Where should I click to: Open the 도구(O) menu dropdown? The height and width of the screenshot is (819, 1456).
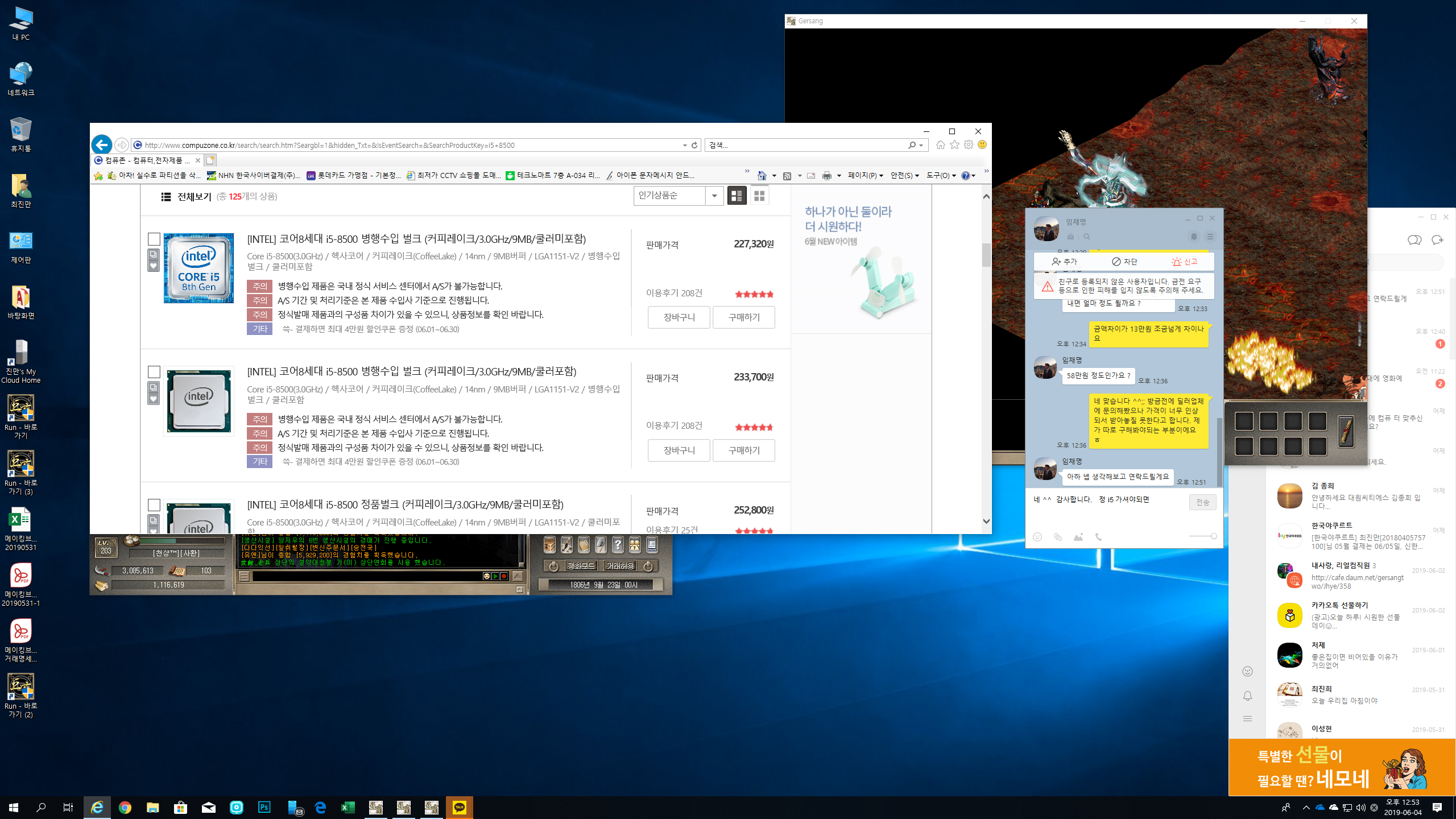click(941, 176)
